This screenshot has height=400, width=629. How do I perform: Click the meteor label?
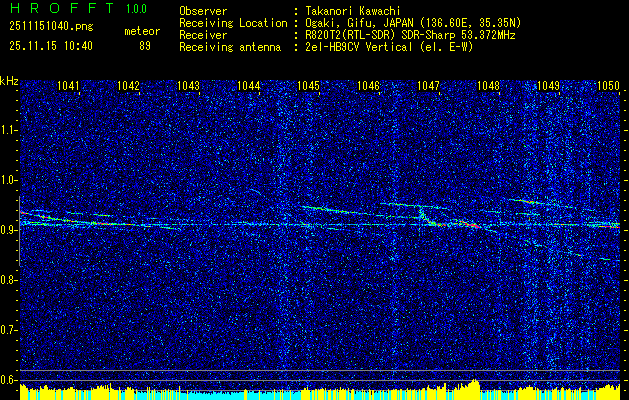(142, 31)
